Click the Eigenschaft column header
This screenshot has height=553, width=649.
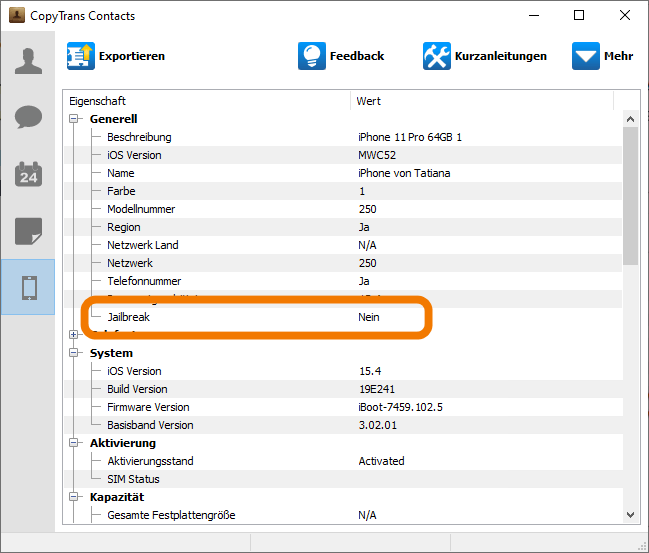click(207, 101)
